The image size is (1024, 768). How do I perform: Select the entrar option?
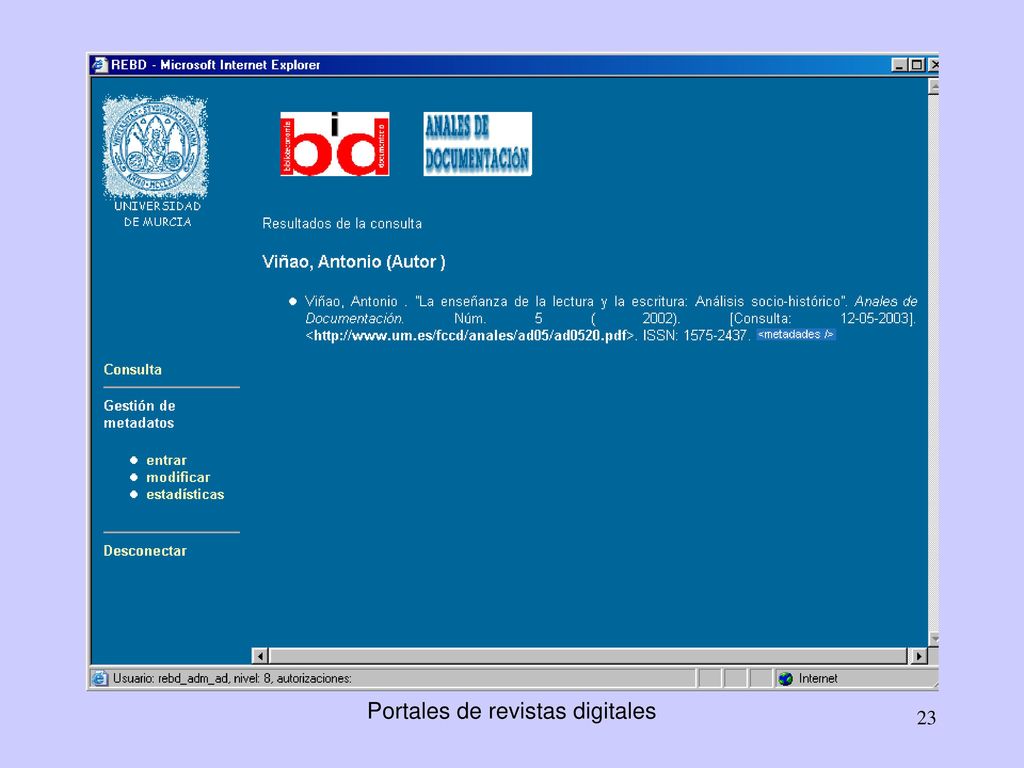(166, 460)
